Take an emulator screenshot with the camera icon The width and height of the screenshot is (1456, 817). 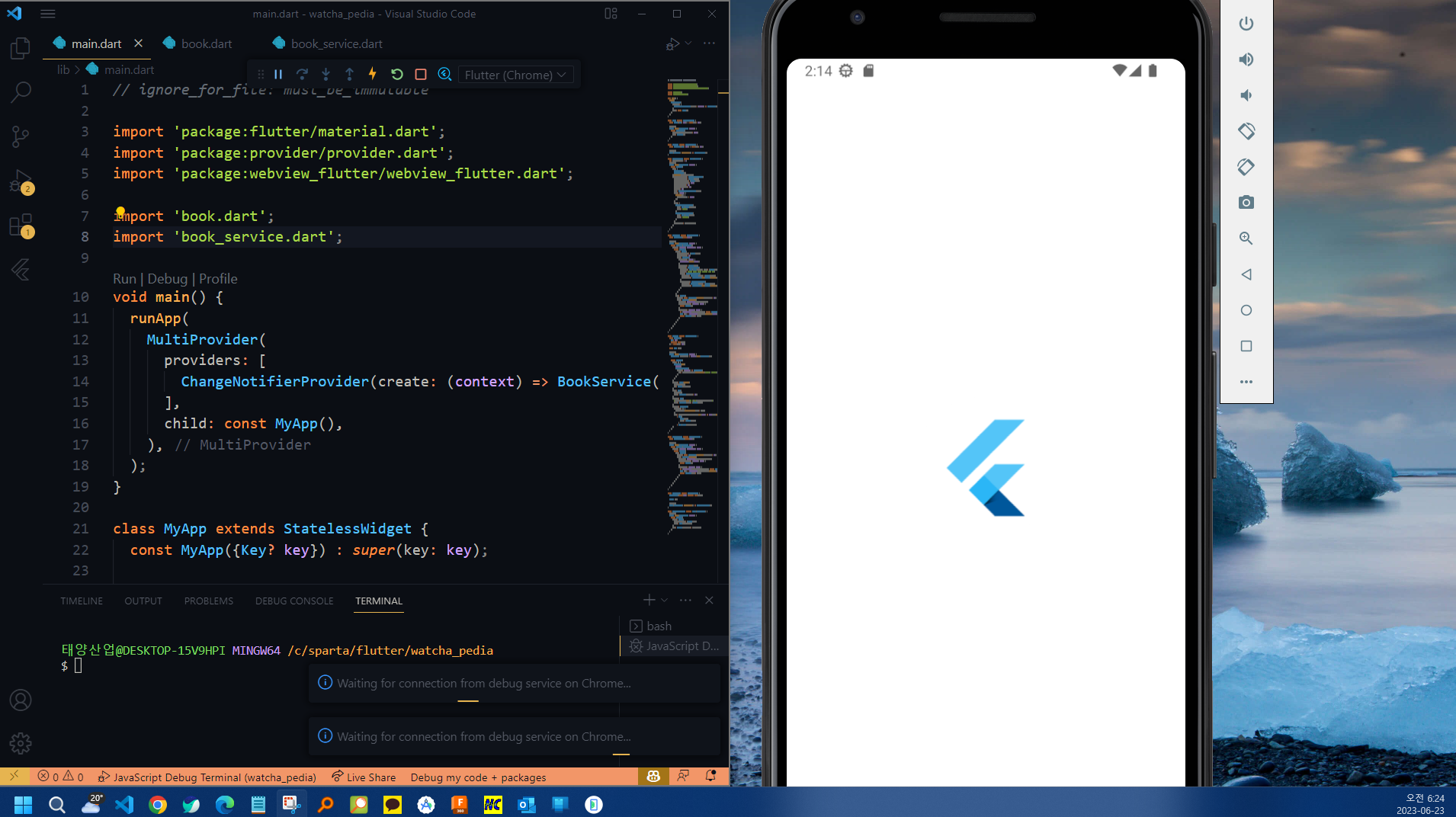point(1246,203)
